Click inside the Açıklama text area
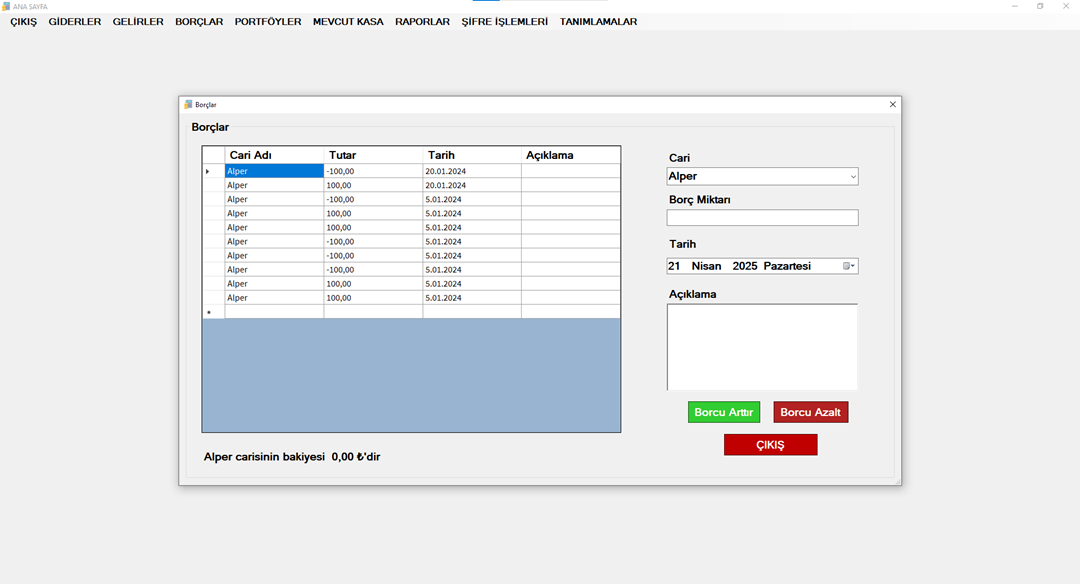Screen dimensions: 1080x584 click(x=762, y=346)
